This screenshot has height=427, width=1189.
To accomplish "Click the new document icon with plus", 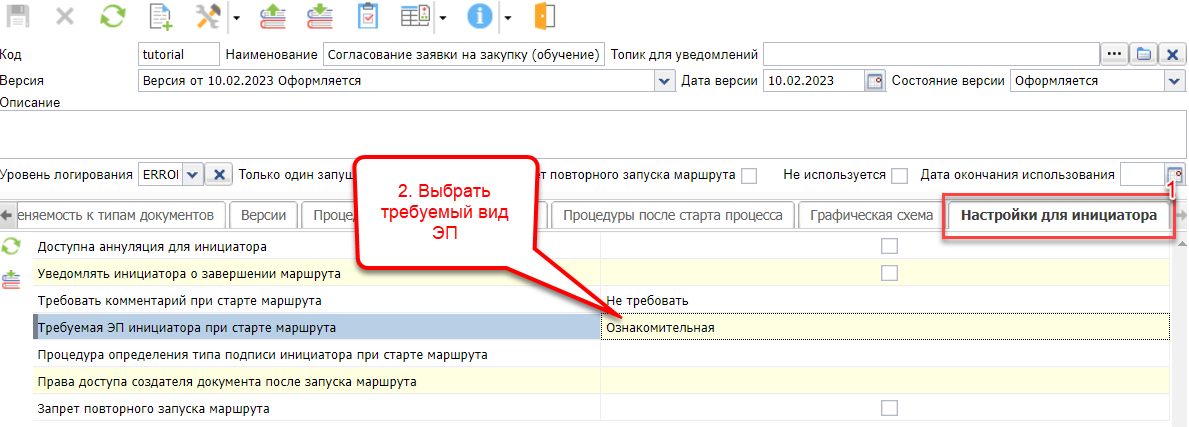I will tap(162, 17).
